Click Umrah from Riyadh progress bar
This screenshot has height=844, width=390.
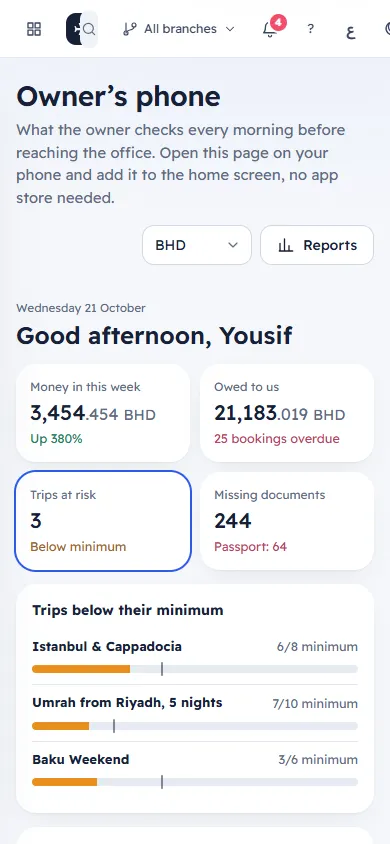pyautogui.click(x=195, y=726)
